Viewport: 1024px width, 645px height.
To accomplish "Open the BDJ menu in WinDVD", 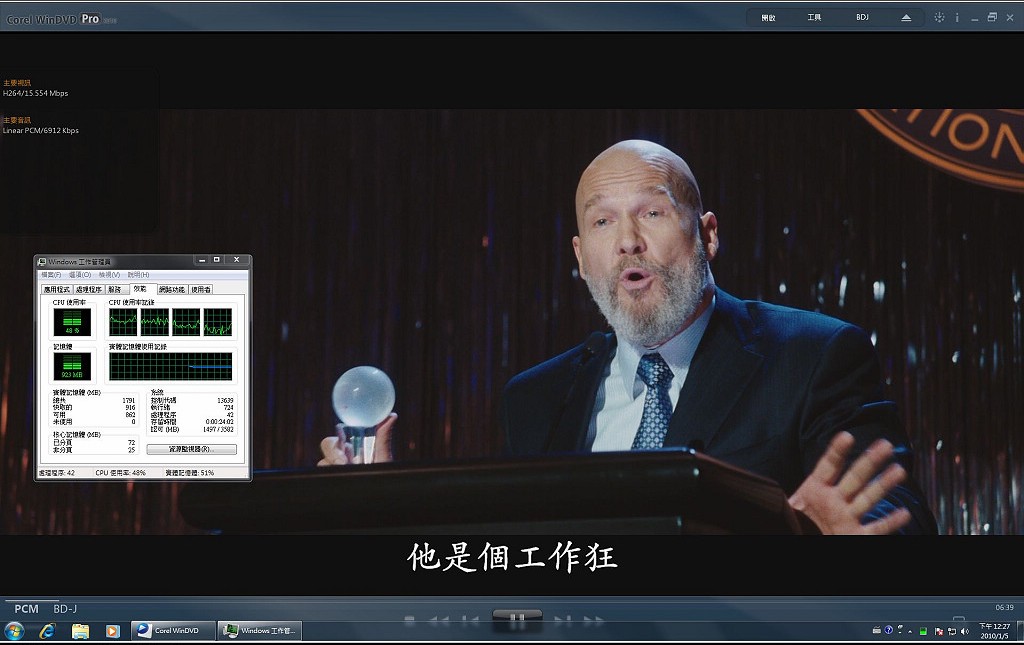I will (862, 18).
